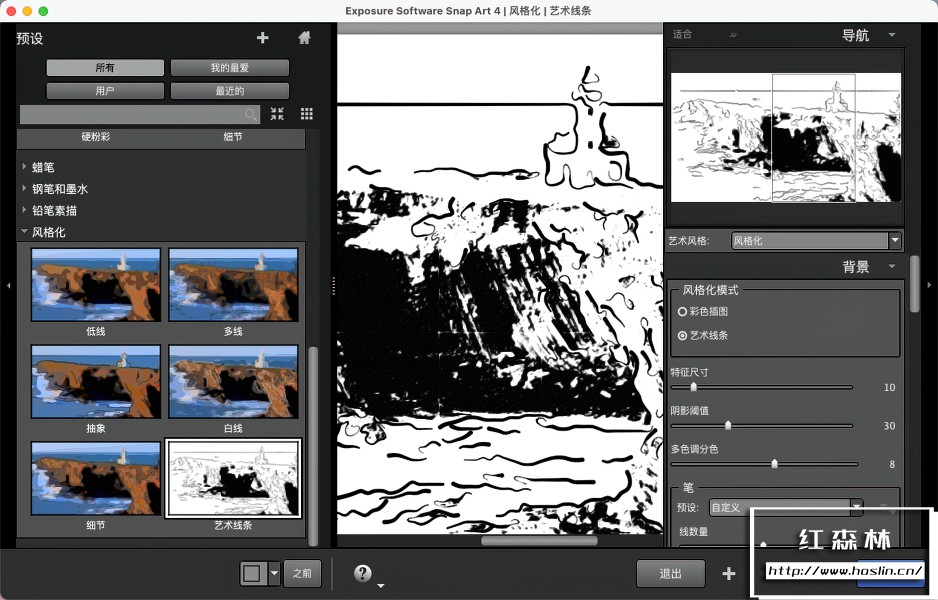The height and width of the screenshot is (600, 938).
Task: Click the collapse thumbnails double-arrow icon
Action: [x=277, y=114]
